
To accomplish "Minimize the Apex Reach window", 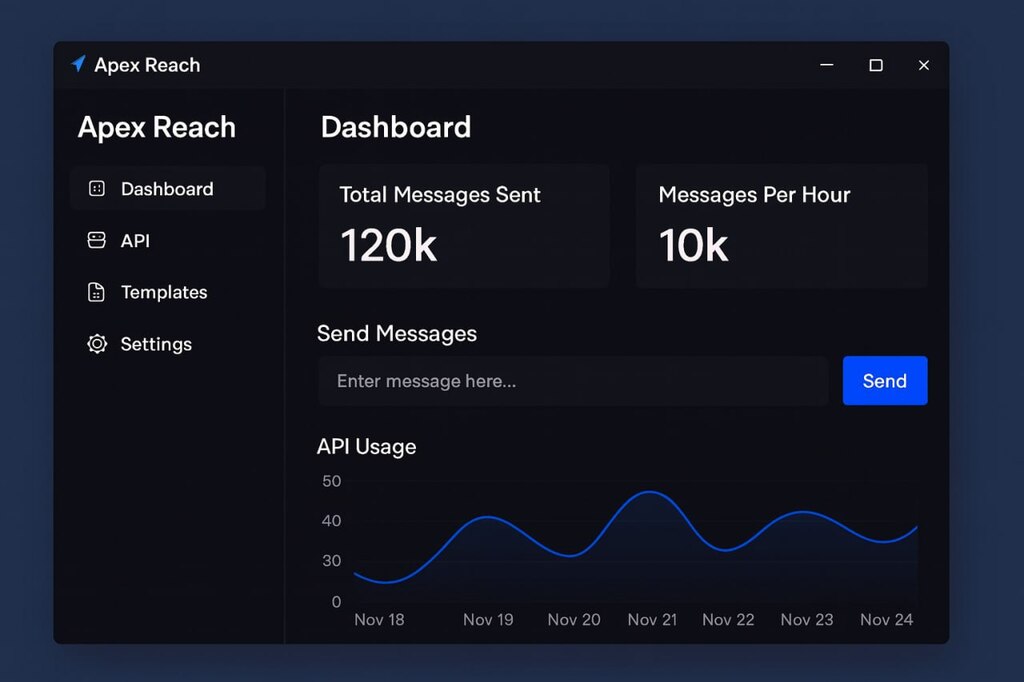I will (x=827, y=65).
